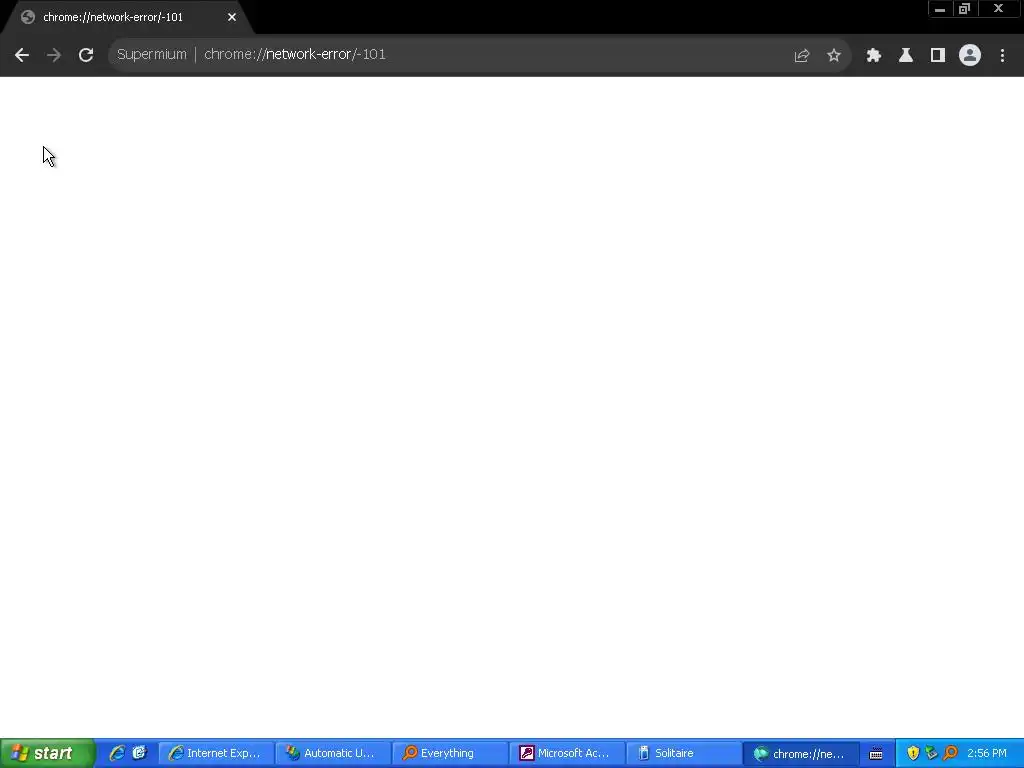1024x768 pixels.
Task: Close the Supermium window
Action: pos(999,8)
